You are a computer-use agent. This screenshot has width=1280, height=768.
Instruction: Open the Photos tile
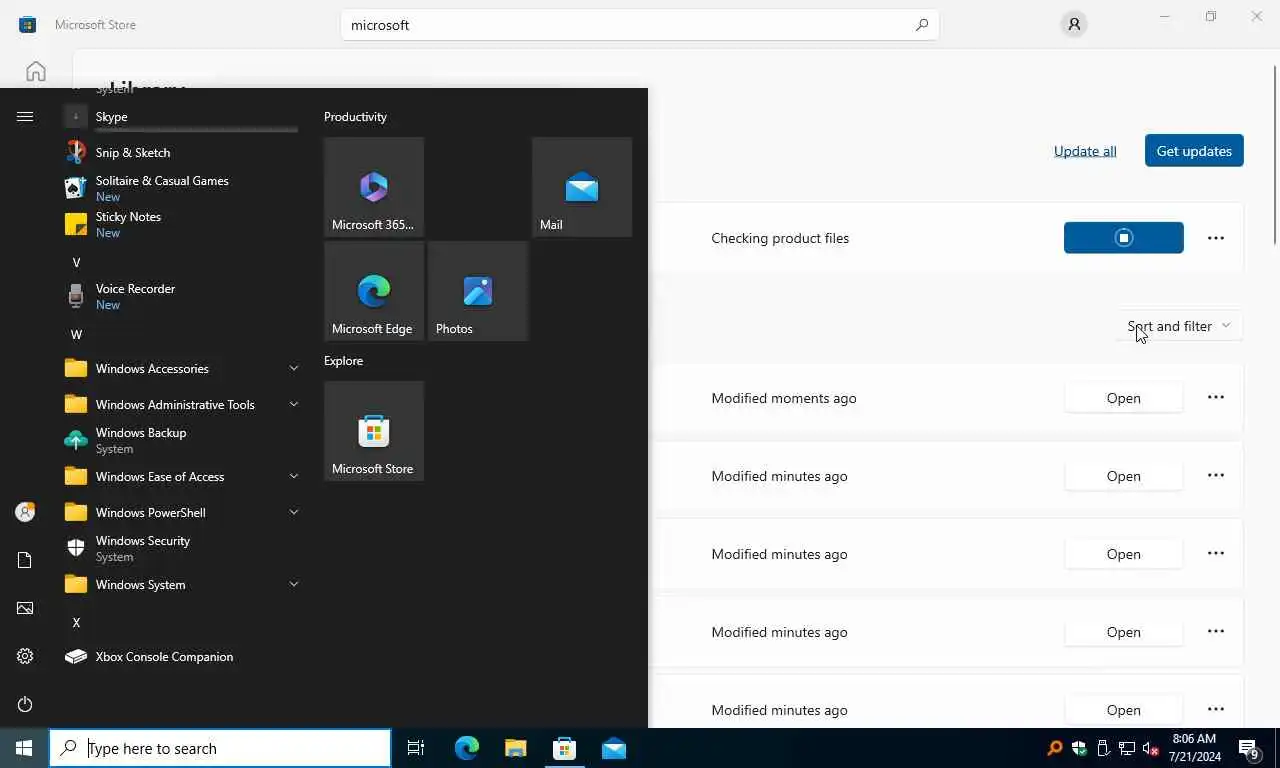pyautogui.click(x=478, y=291)
